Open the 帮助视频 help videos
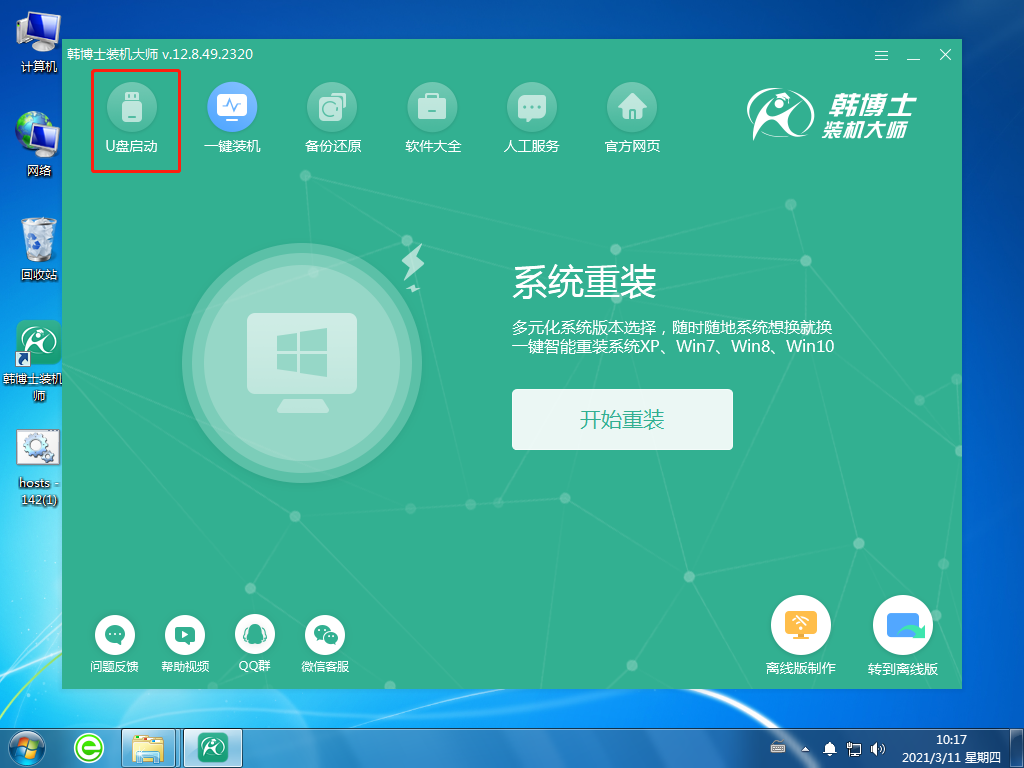Image resolution: width=1024 pixels, height=768 pixels. click(x=185, y=634)
